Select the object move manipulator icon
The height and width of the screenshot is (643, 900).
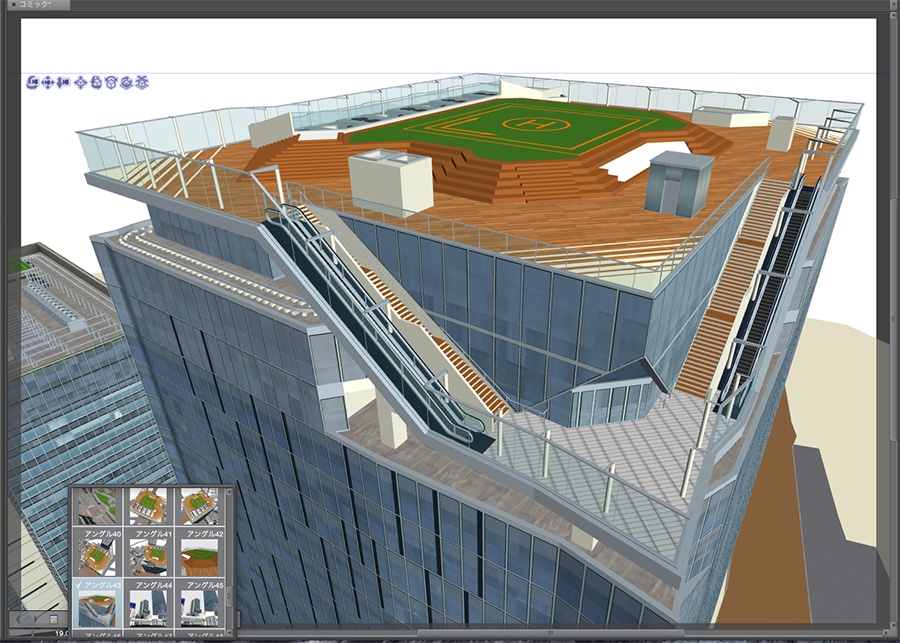81,83
